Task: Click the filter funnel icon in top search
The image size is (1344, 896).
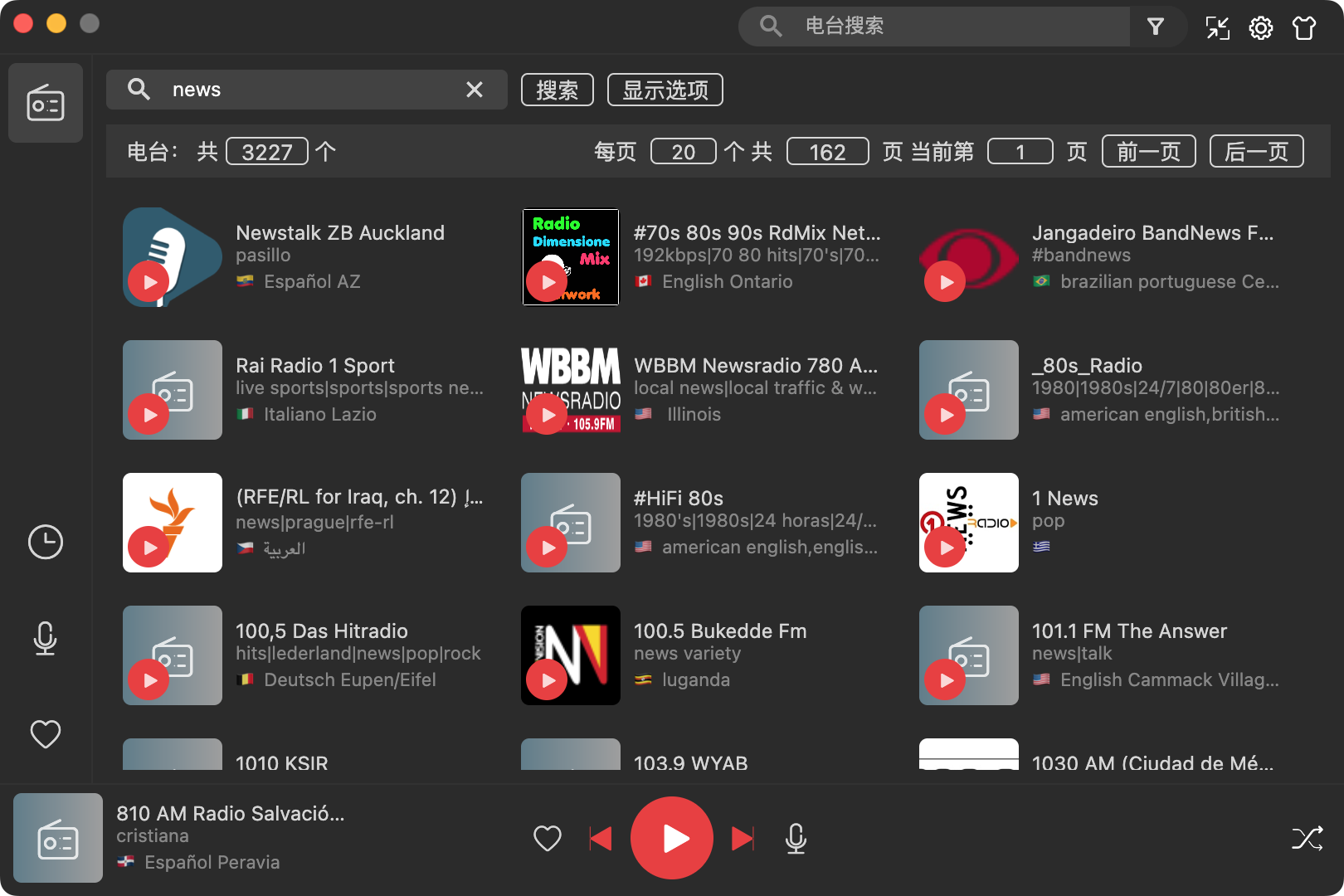Action: pos(1155,27)
